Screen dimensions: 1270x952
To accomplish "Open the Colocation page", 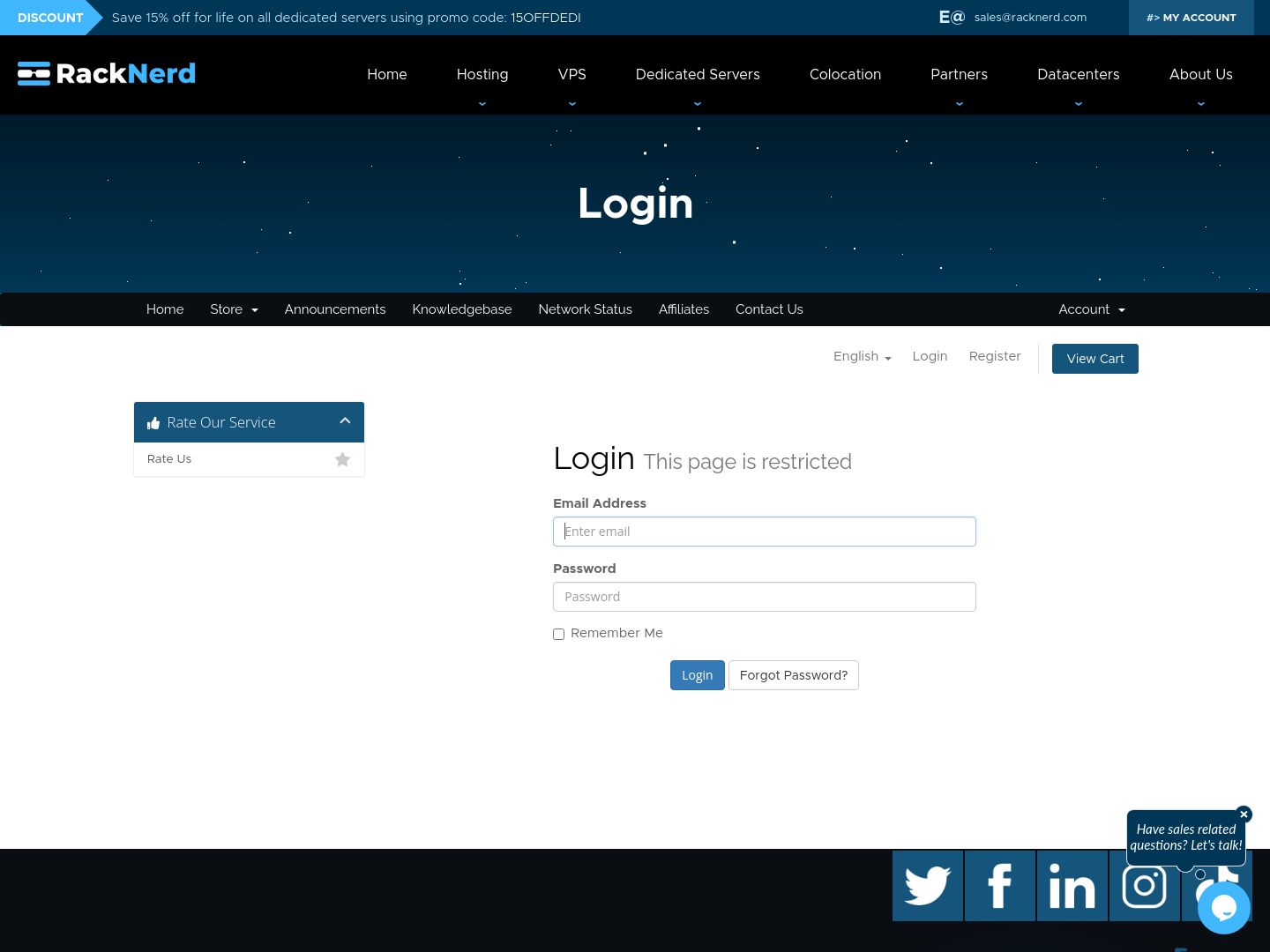I will click(x=845, y=74).
